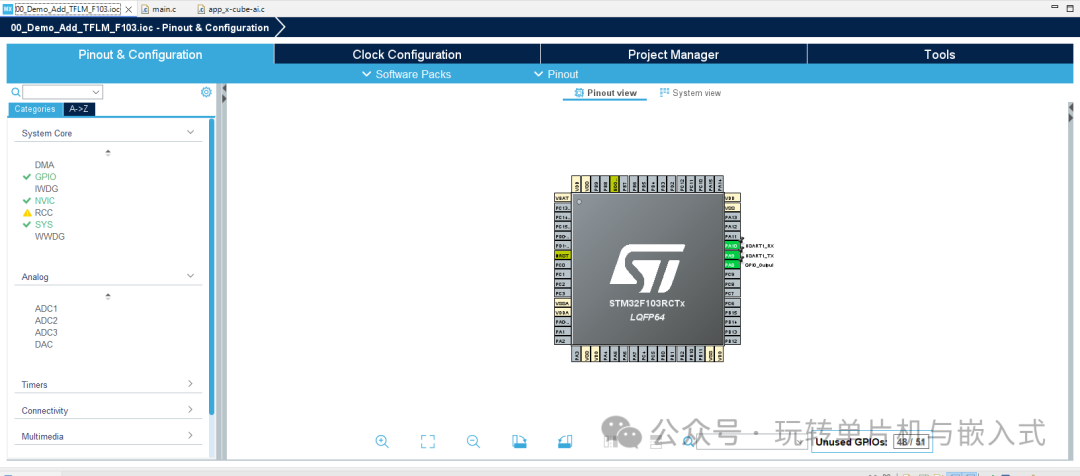Open the Tools tab
This screenshot has width=1080, height=476.
pos(940,54)
